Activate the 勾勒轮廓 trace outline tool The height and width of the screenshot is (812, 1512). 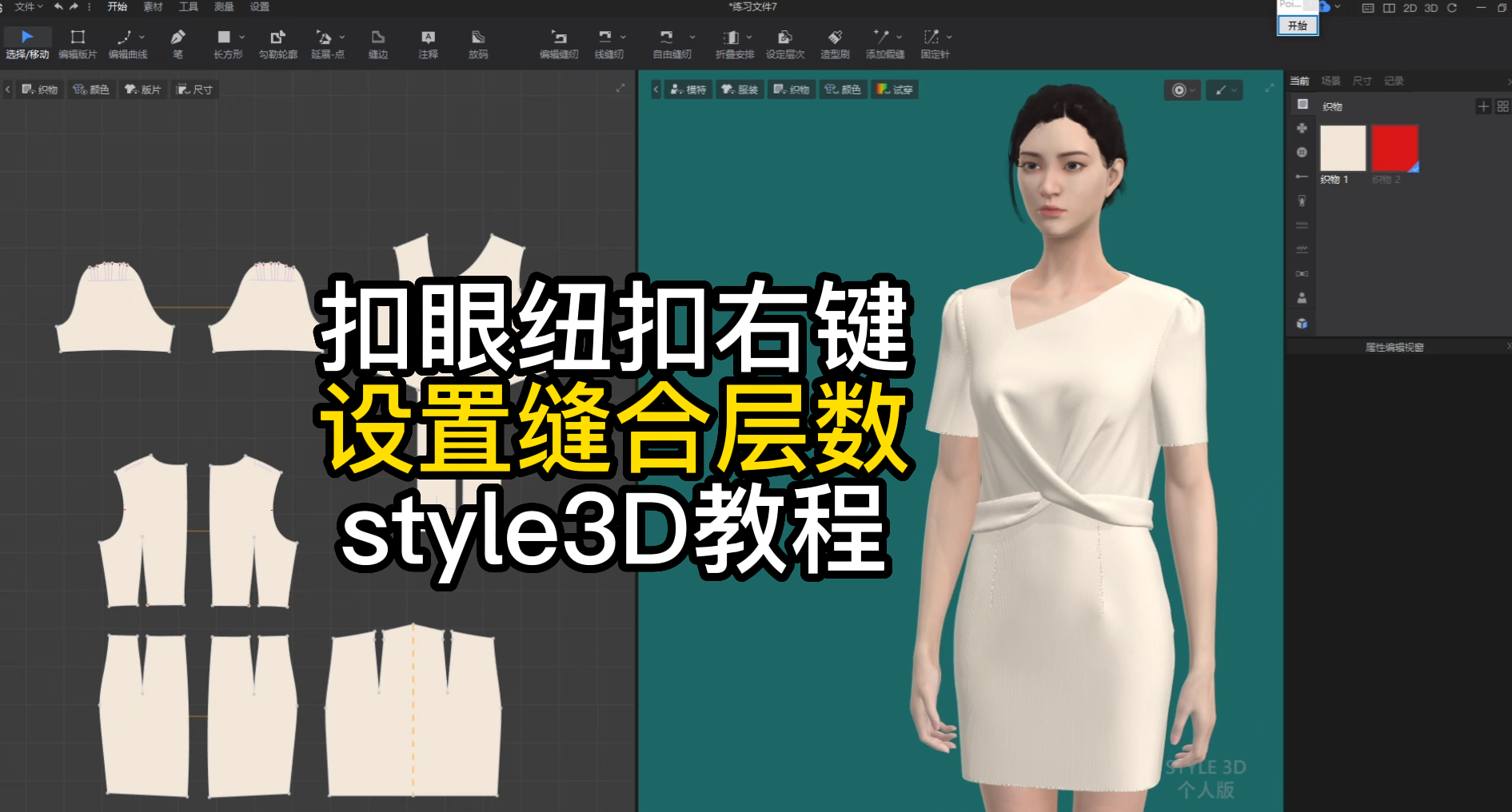point(277,44)
